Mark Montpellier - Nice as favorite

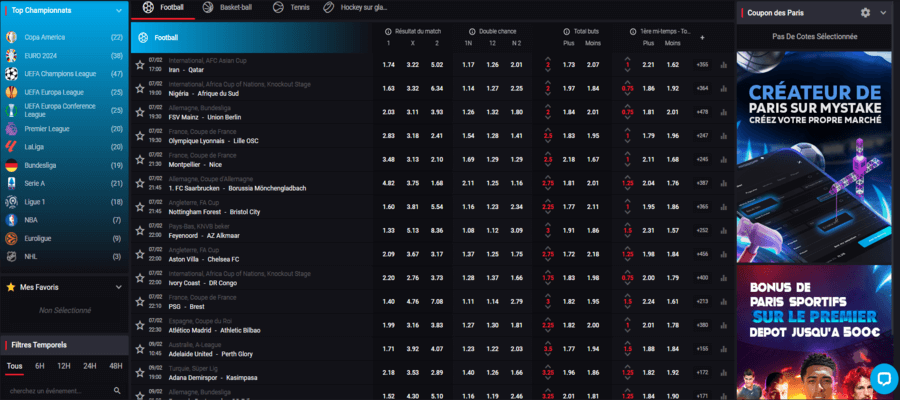tap(139, 160)
